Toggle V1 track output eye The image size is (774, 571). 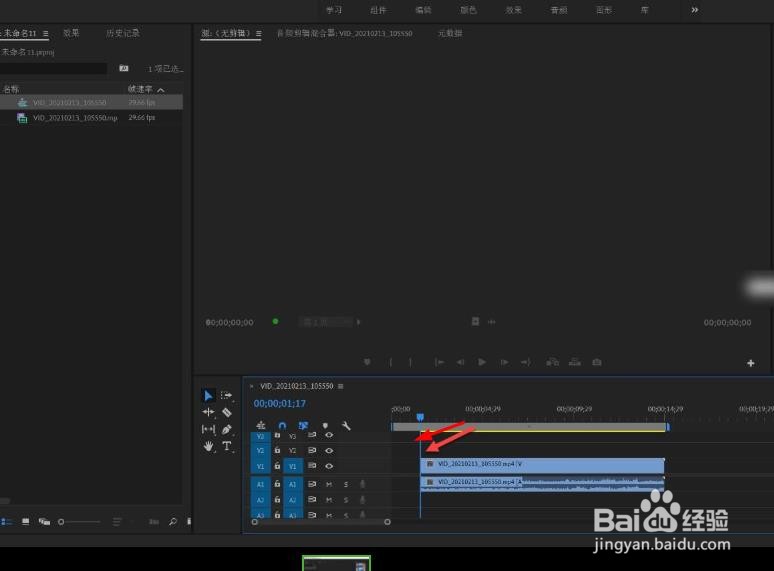click(x=329, y=466)
